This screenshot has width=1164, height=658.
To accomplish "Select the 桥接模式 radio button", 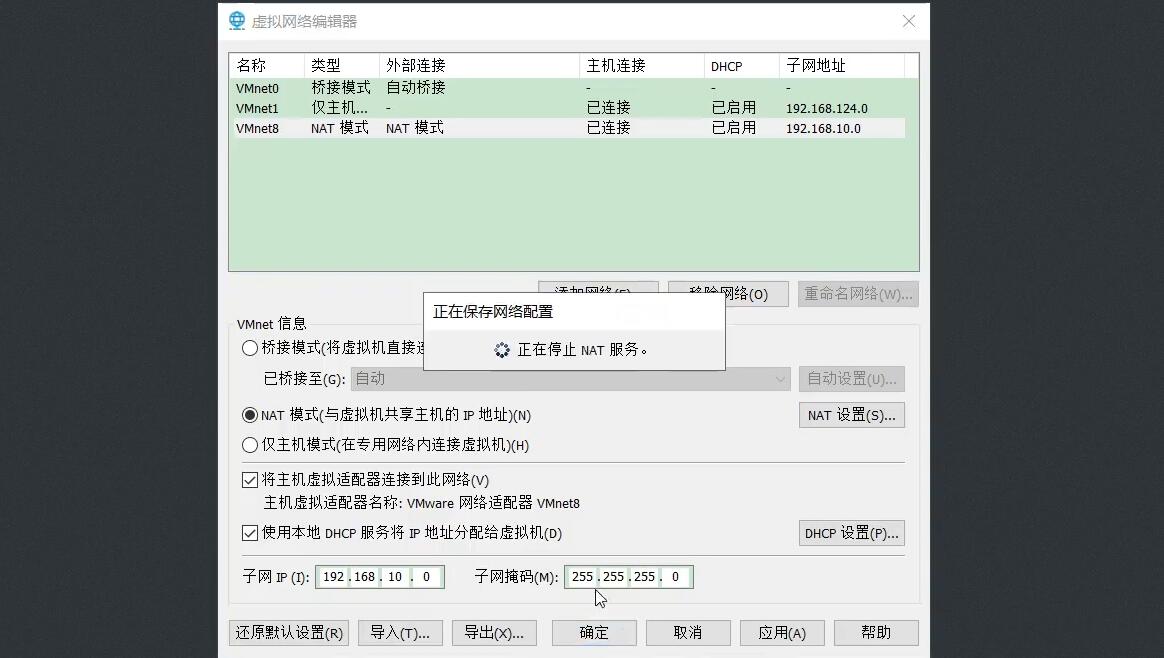I will (x=250, y=348).
